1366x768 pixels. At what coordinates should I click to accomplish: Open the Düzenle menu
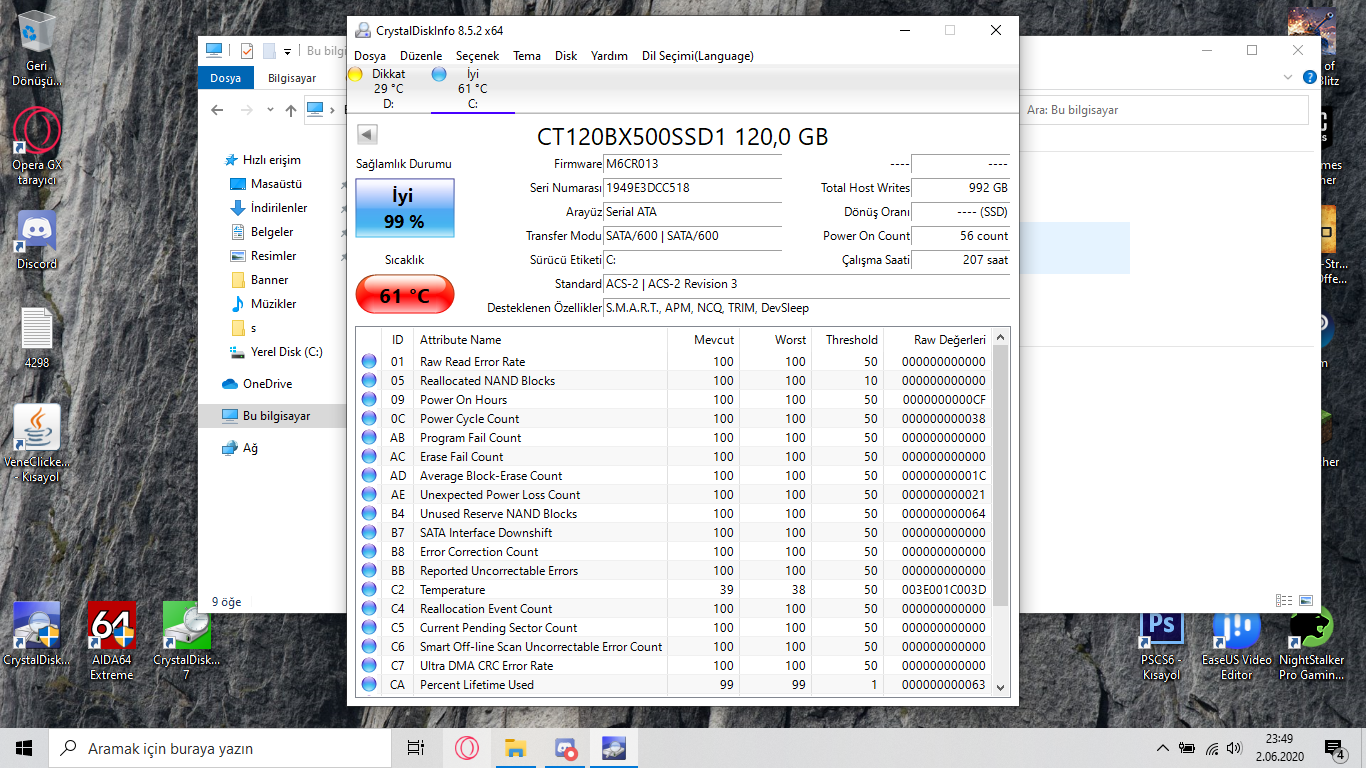click(421, 56)
